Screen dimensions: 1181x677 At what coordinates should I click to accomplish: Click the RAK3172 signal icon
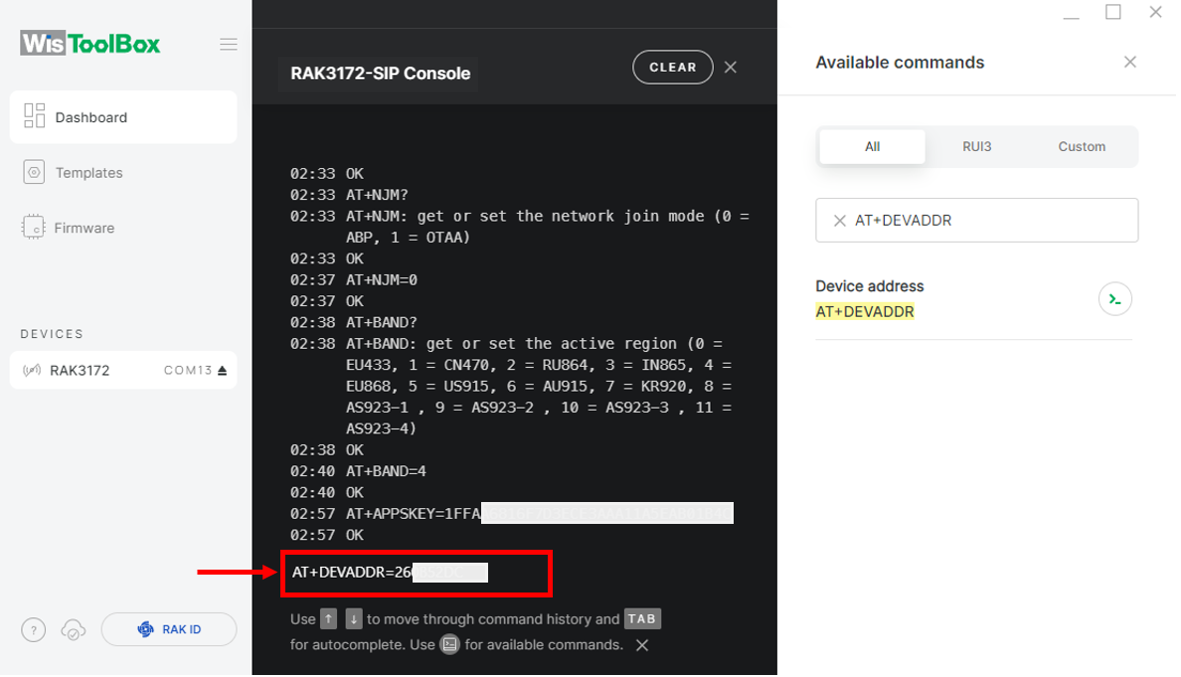32,371
